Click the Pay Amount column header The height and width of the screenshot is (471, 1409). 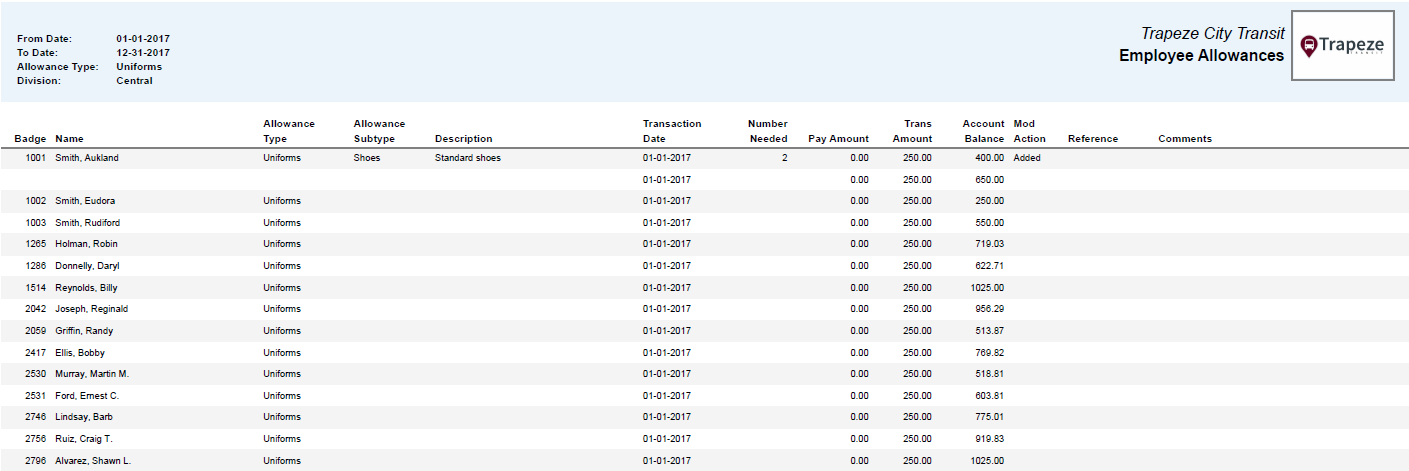tap(838, 139)
